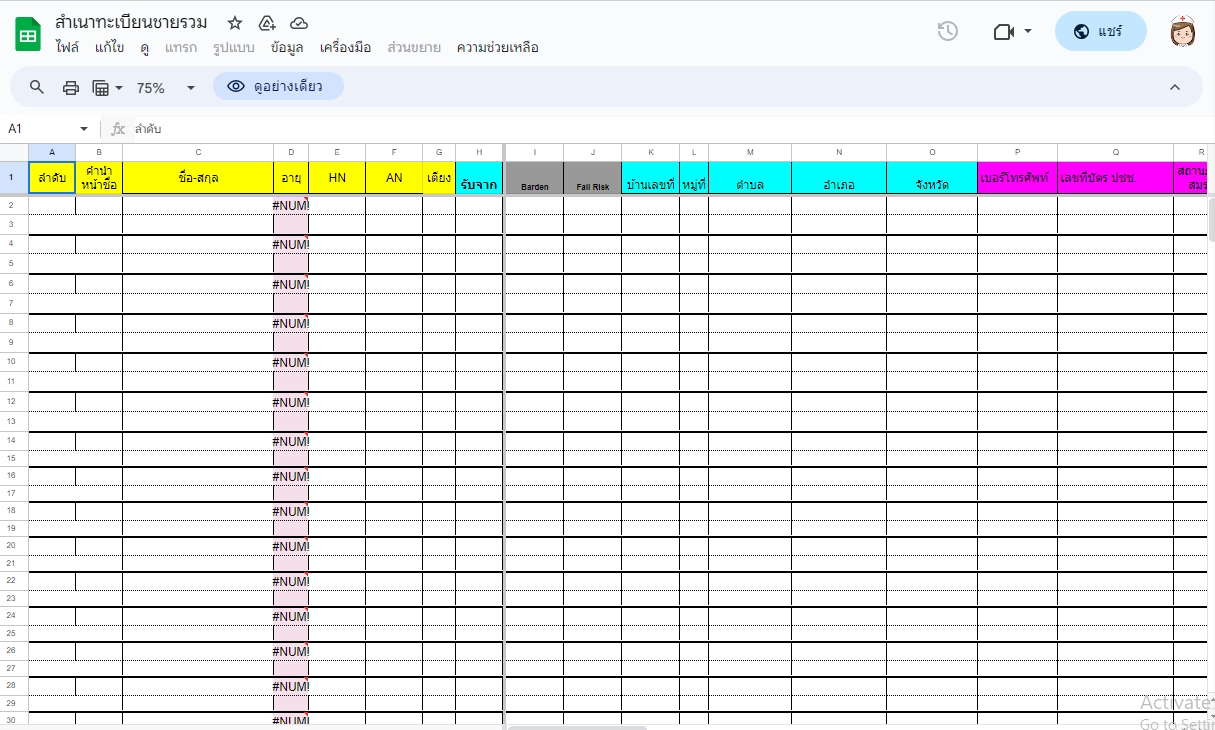
Task: Open the ไฟล์ menu
Action: [68, 47]
